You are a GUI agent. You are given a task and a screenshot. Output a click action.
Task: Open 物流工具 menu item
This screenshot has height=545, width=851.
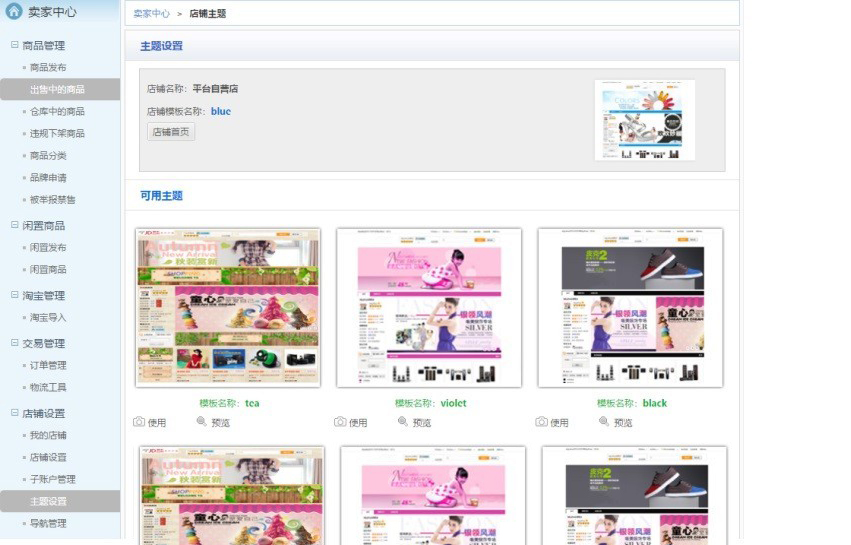[x=48, y=387]
